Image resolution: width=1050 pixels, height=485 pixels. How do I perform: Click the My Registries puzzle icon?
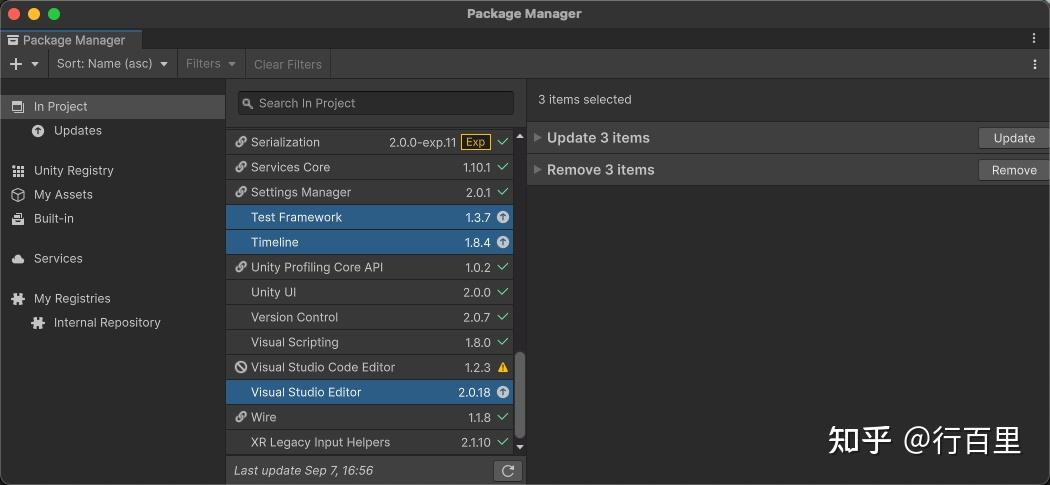click(19, 299)
